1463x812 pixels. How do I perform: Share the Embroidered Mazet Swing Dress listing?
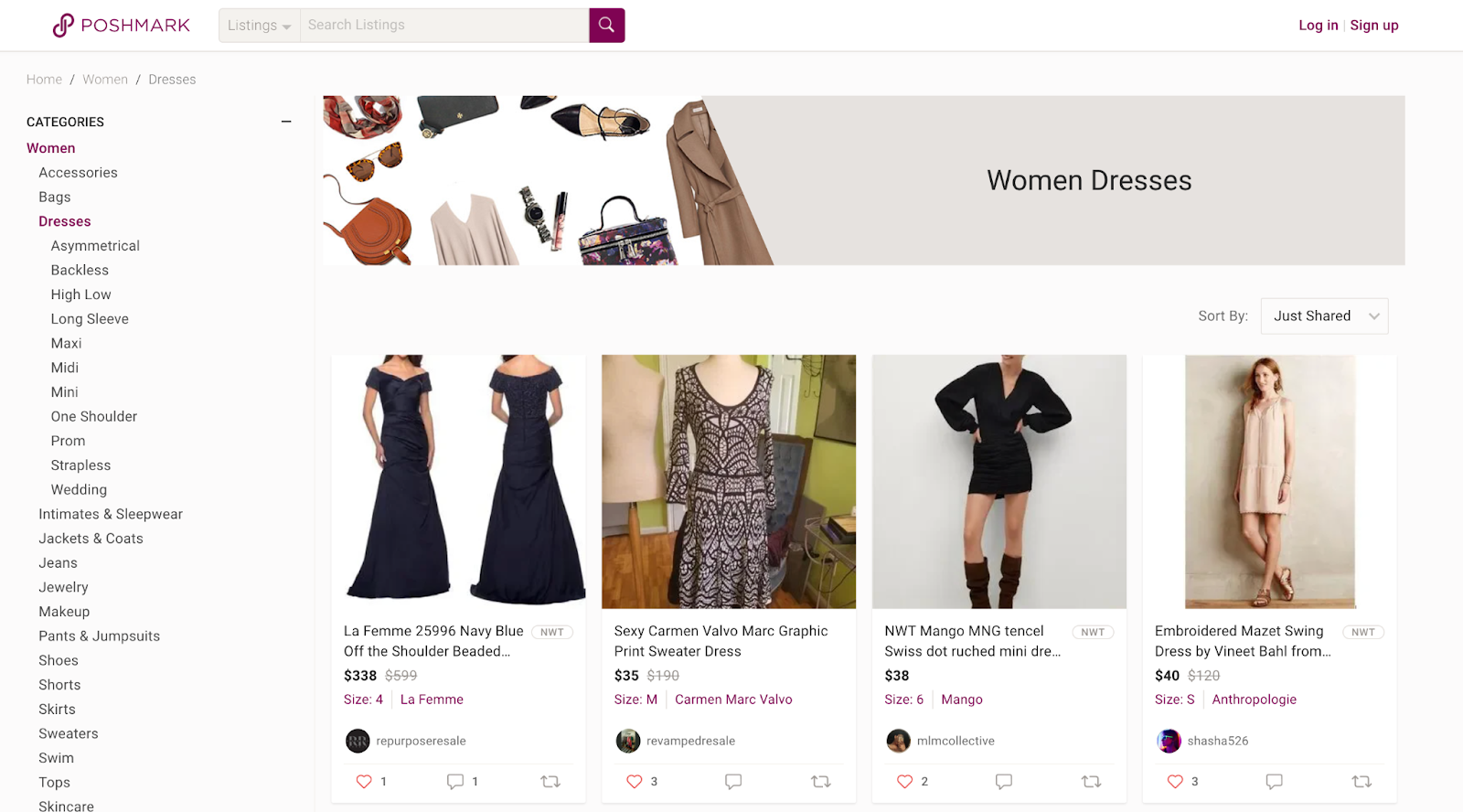[x=1362, y=781]
